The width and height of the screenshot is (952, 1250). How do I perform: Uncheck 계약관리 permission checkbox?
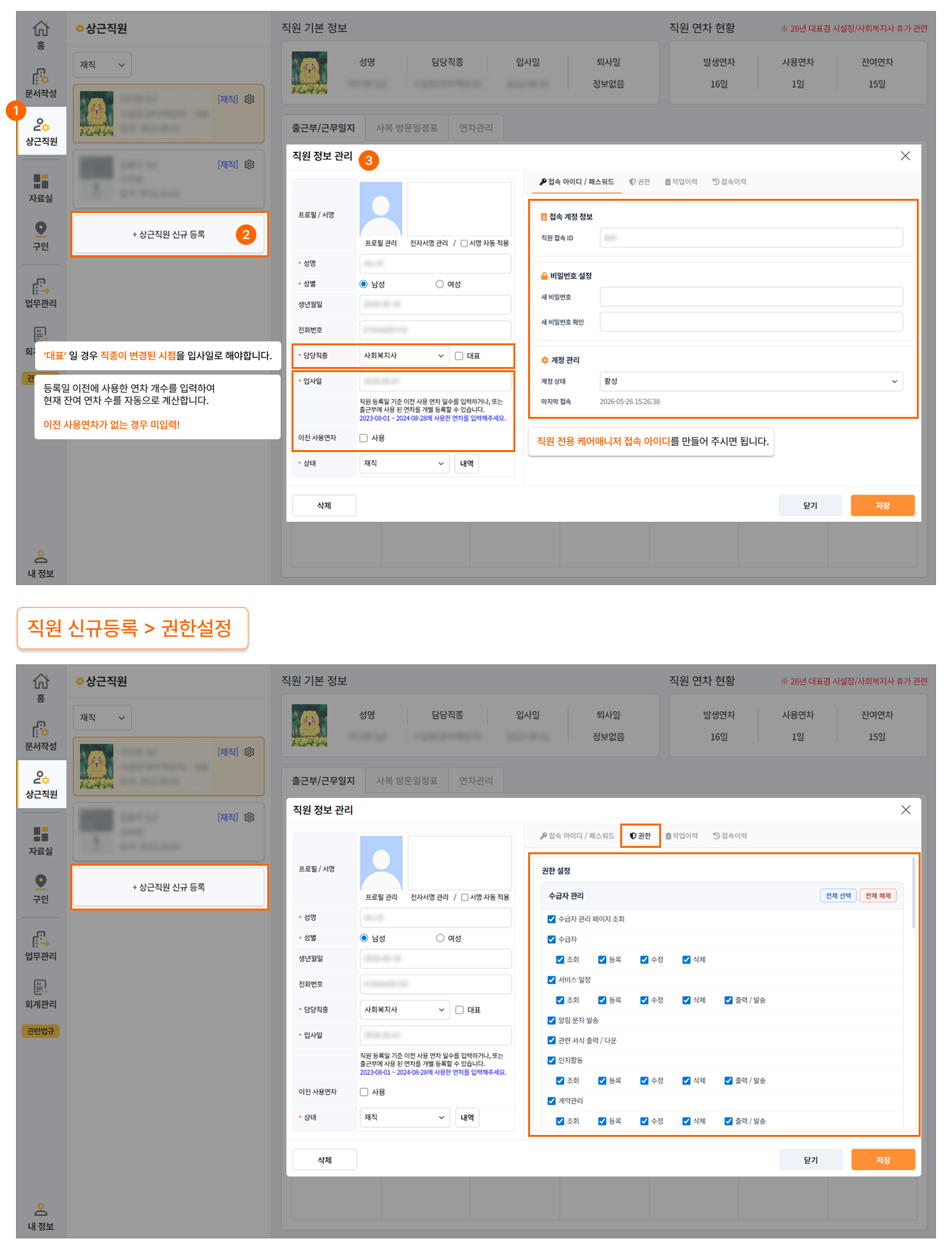coord(552,1101)
